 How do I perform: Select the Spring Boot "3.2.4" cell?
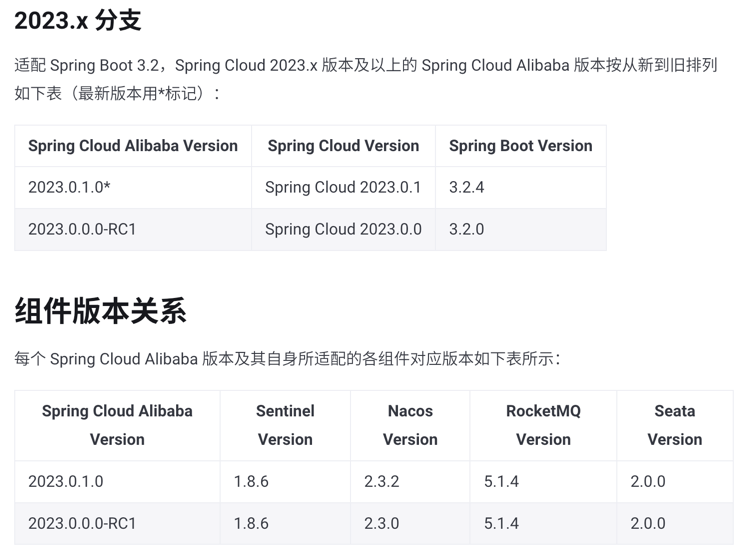[467, 188]
